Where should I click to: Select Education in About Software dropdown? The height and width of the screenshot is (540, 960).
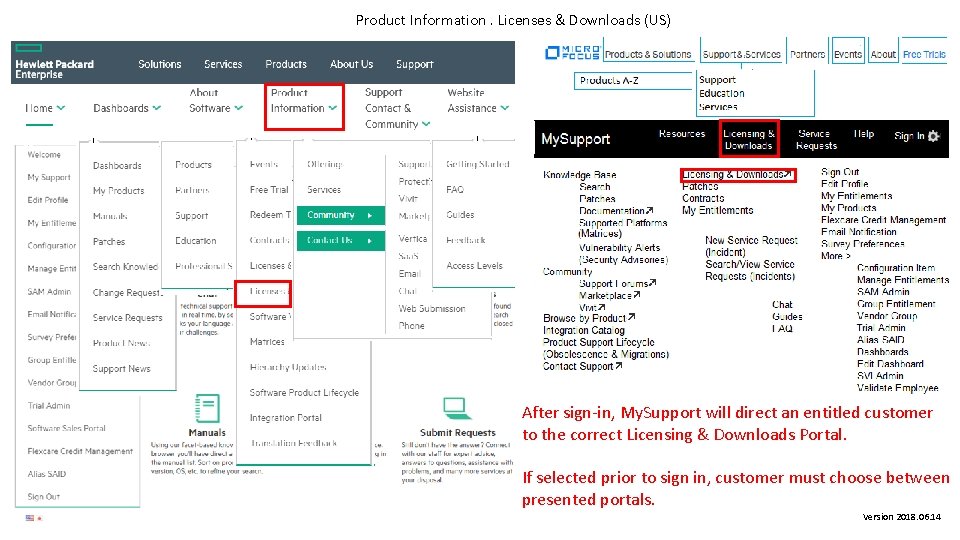coord(195,241)
